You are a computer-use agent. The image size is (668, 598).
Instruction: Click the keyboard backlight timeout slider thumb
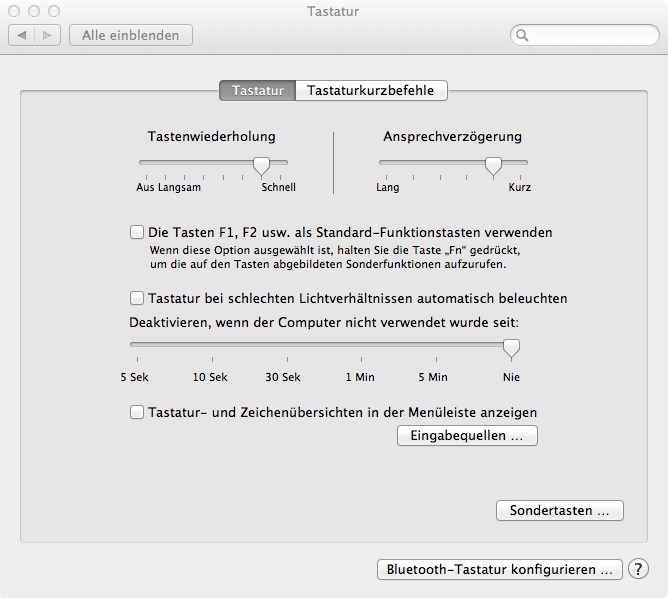coord(511,348)
